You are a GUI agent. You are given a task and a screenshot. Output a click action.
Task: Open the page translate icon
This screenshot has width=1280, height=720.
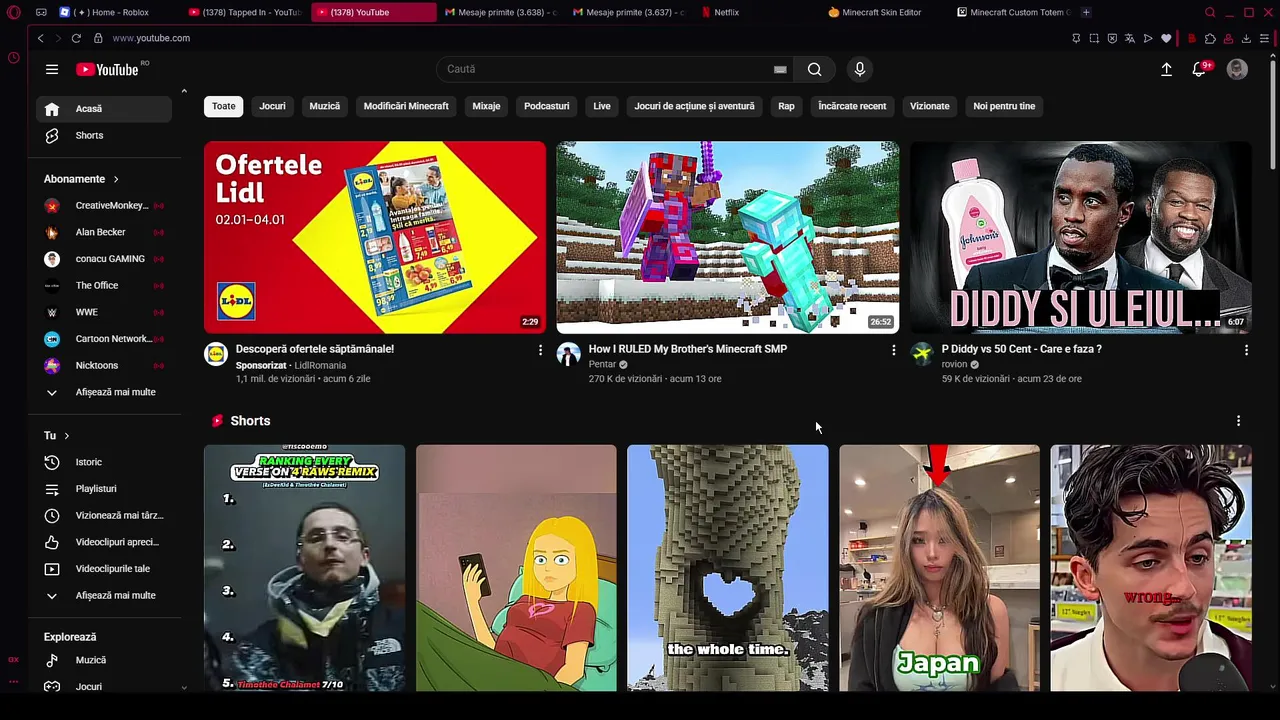pyautogui.click(x=1130, y=38)
